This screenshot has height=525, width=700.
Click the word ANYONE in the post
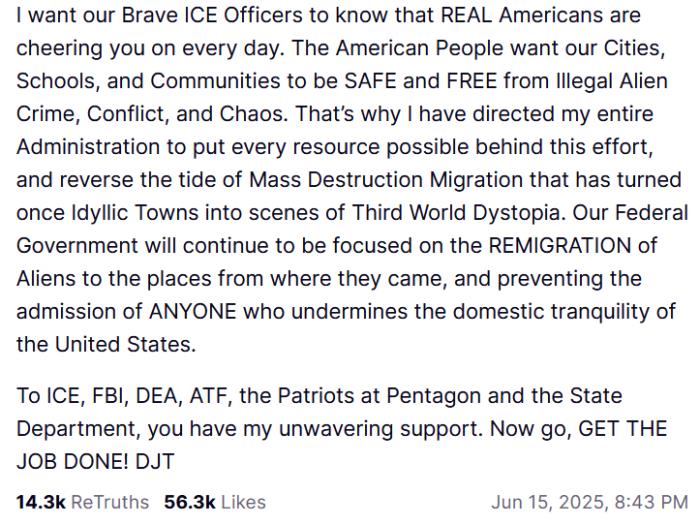click(x=192, y=312)
